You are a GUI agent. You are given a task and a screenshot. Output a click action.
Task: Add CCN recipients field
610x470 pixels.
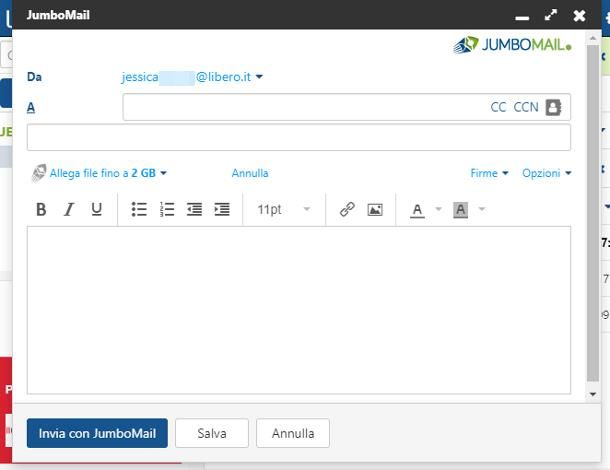(x=526, y=107)
